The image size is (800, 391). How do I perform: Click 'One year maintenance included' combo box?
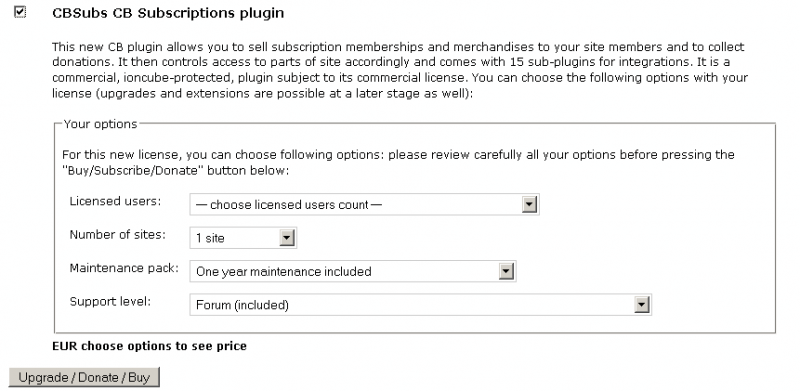pos(353,272)
